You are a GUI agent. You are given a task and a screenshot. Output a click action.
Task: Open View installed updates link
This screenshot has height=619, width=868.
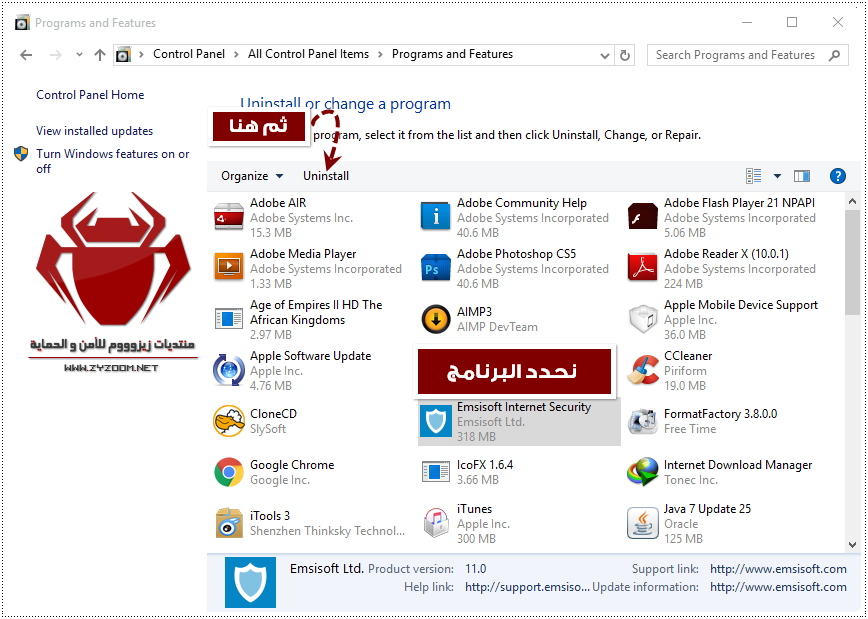click(95, 131)
